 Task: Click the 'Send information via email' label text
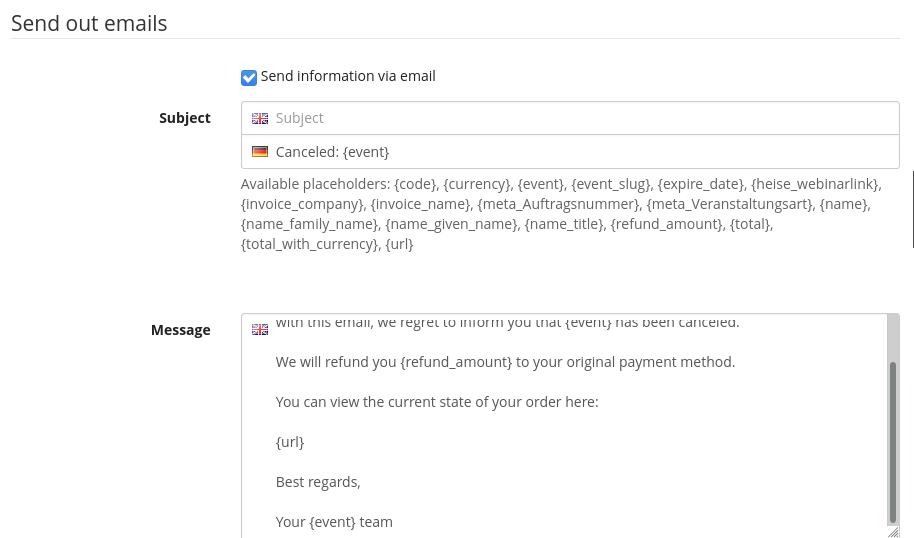pos(348,76)
